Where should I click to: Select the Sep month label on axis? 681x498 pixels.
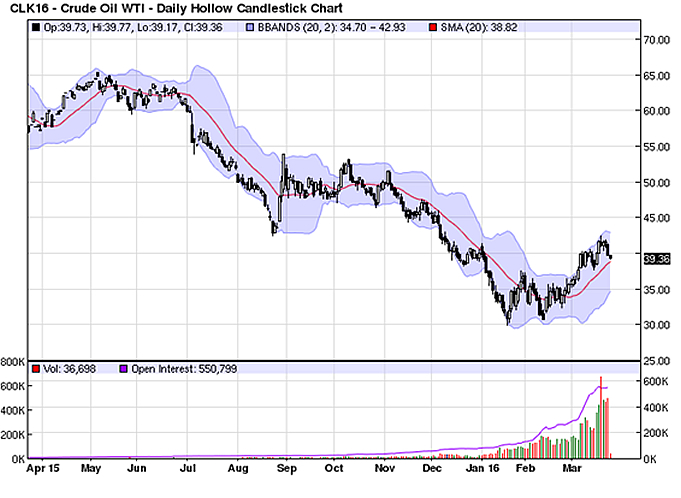click(285, 467)
